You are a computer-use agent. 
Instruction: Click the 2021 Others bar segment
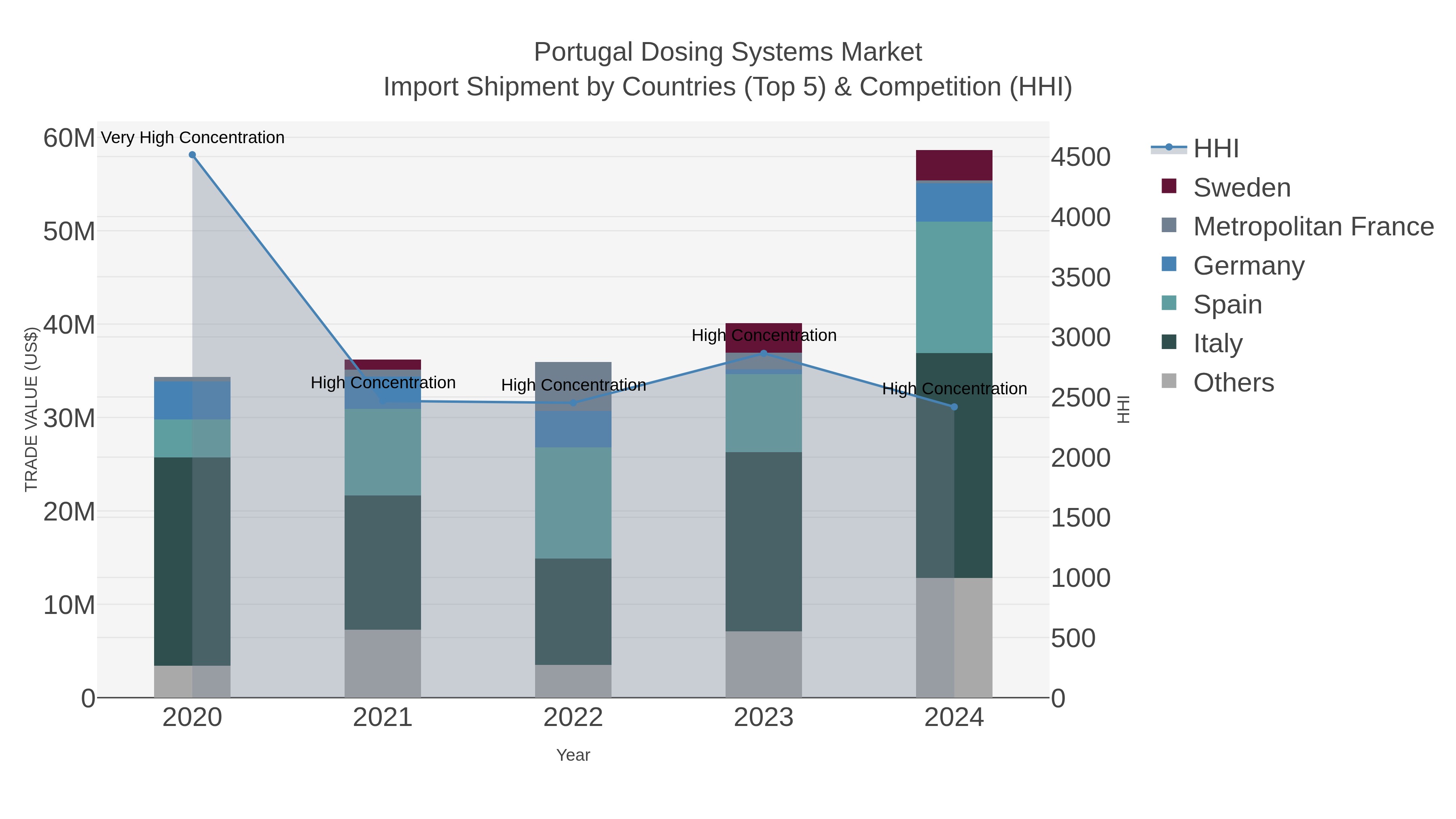(383, 664)
